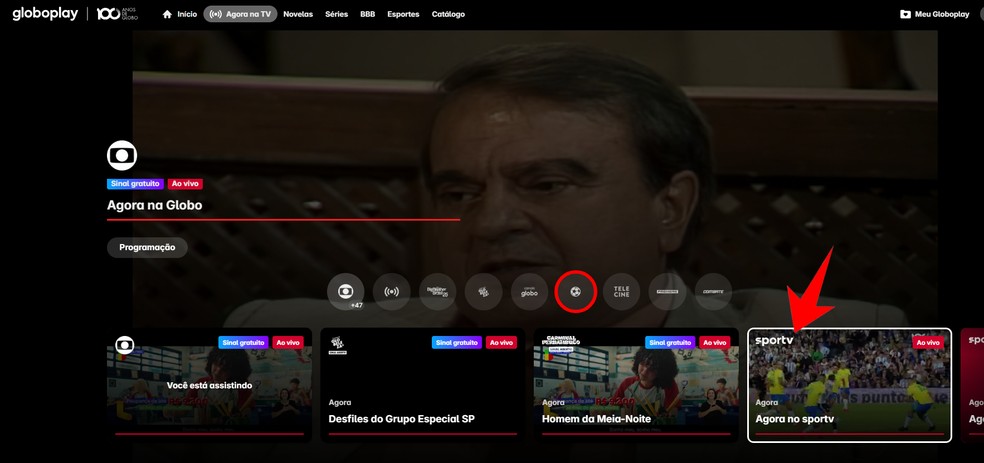Select the Canais Globo filter icon

tap(530, 292)
